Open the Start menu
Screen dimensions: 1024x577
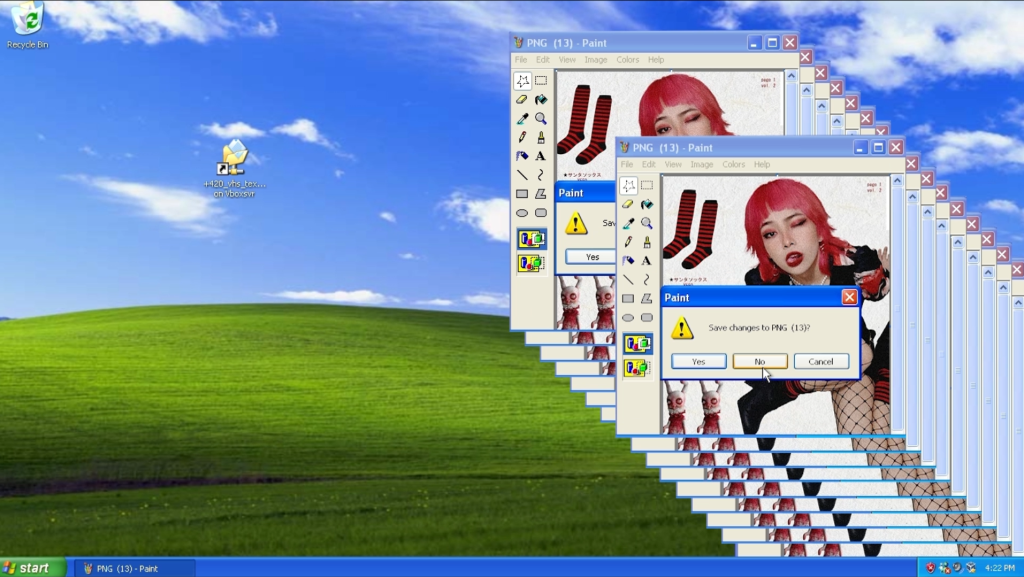33,568
